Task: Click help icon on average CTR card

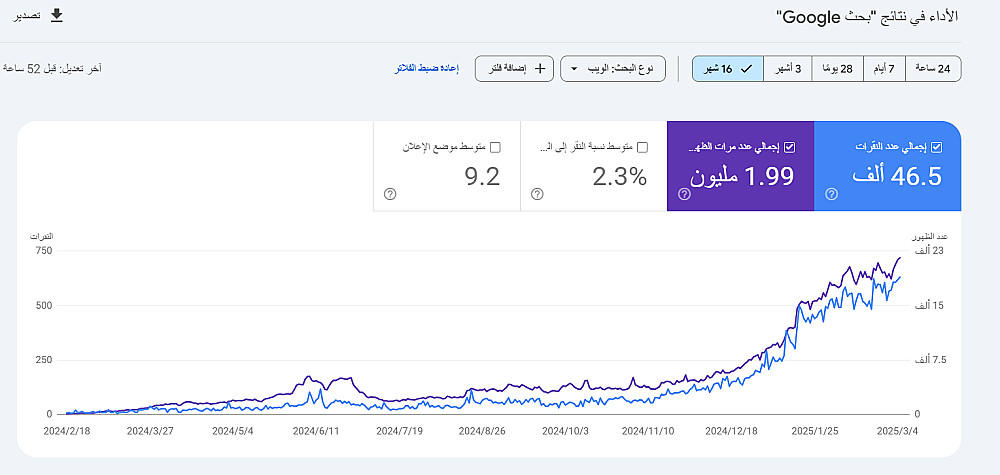Action: tap(537, 194)
